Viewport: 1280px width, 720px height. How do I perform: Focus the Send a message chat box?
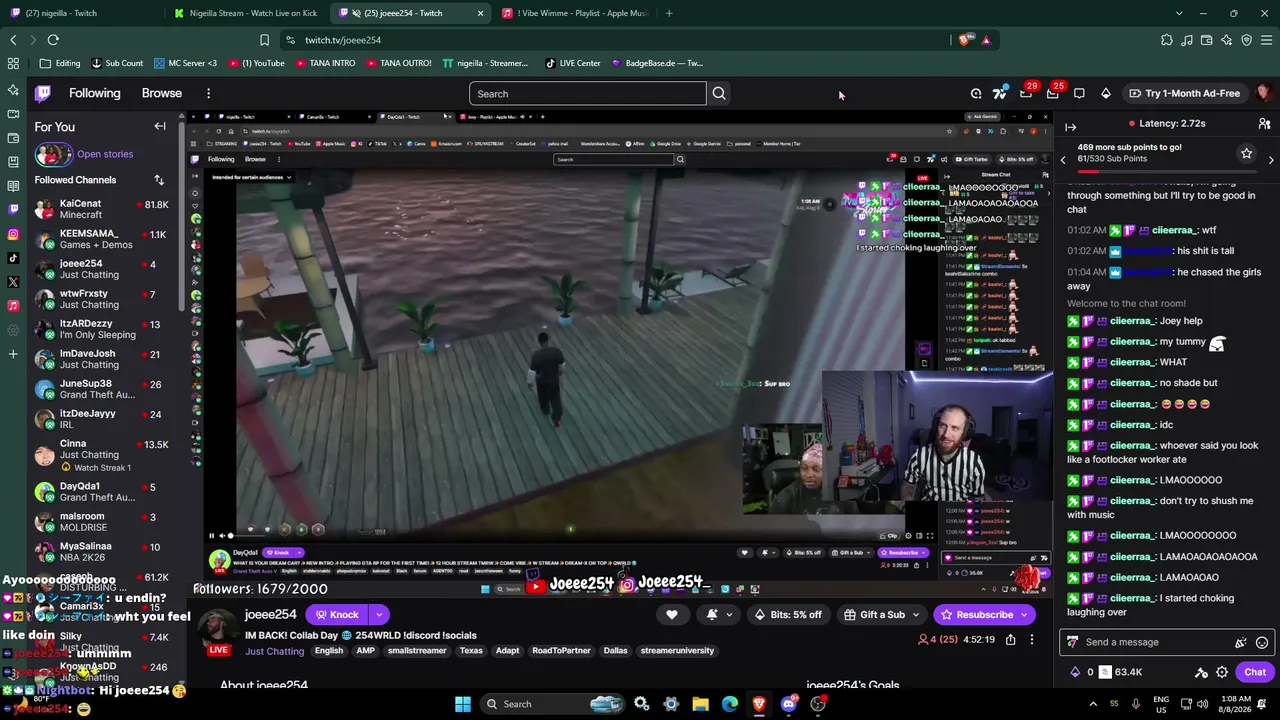1150,643
